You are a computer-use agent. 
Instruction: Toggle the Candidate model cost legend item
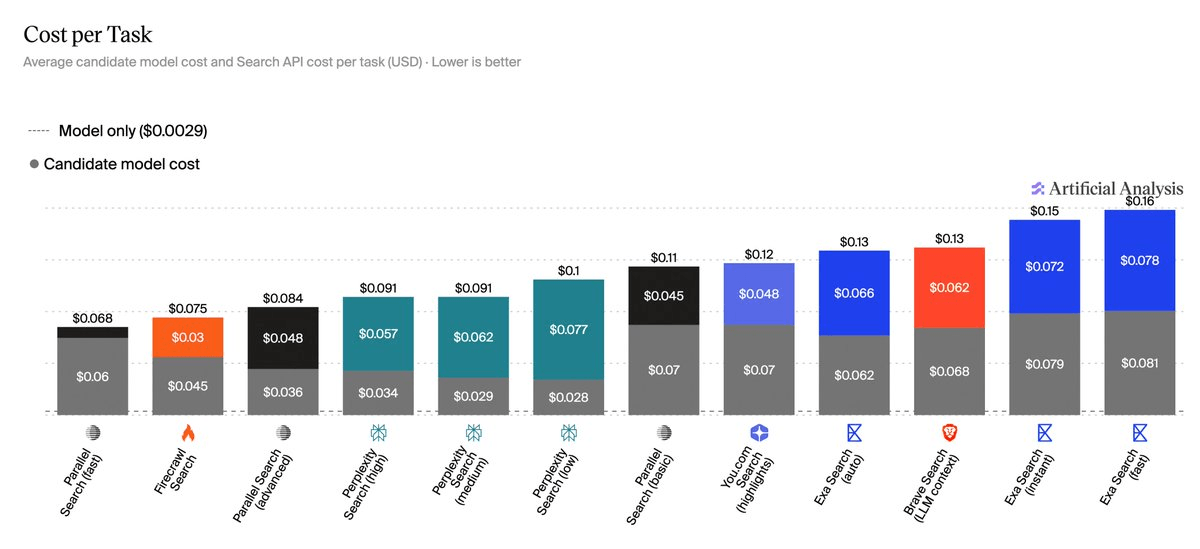pos(115,163)
